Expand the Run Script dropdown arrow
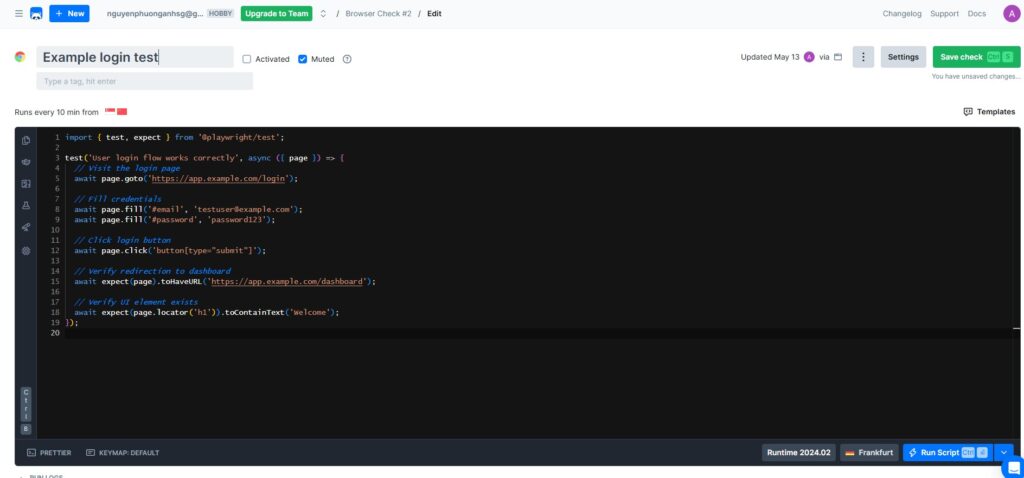The image size is (1024, 478). 1004,453
